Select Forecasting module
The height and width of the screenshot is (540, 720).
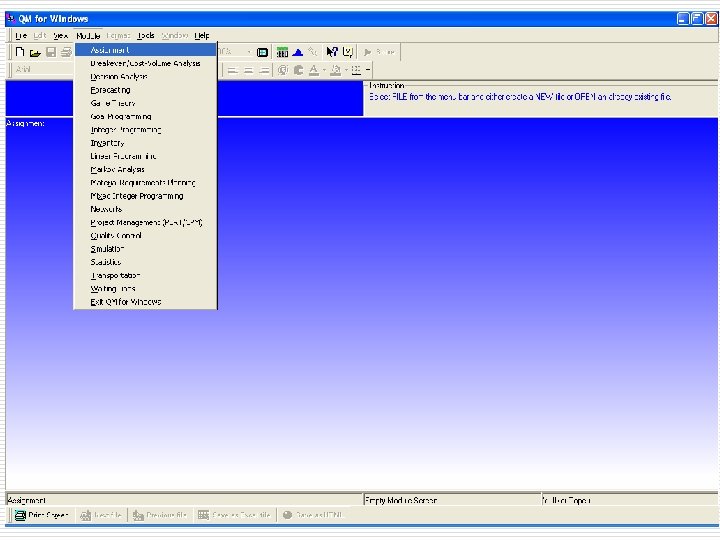[145, 90]
